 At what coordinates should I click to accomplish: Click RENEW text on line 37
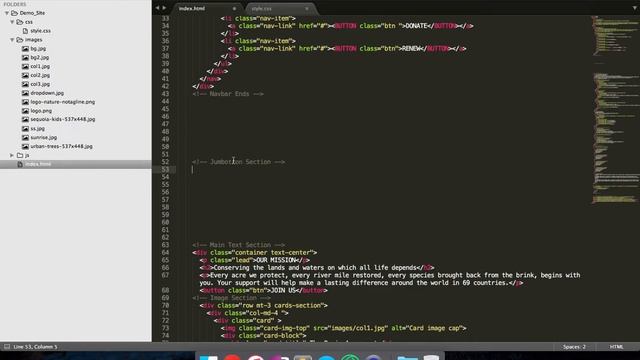click(x=411, y=49)
